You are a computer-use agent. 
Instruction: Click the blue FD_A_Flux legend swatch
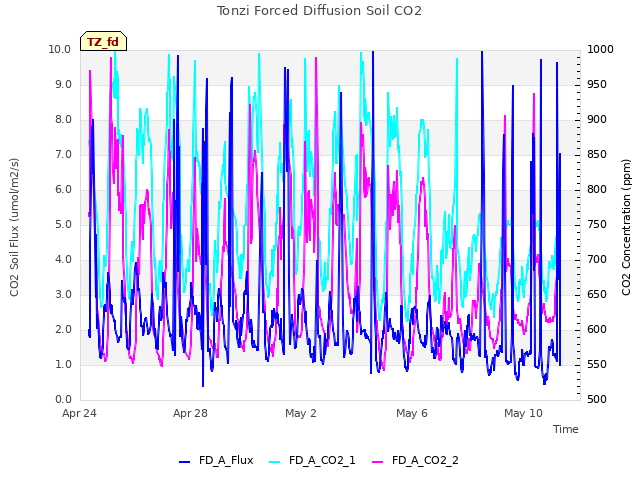(184, 462)
